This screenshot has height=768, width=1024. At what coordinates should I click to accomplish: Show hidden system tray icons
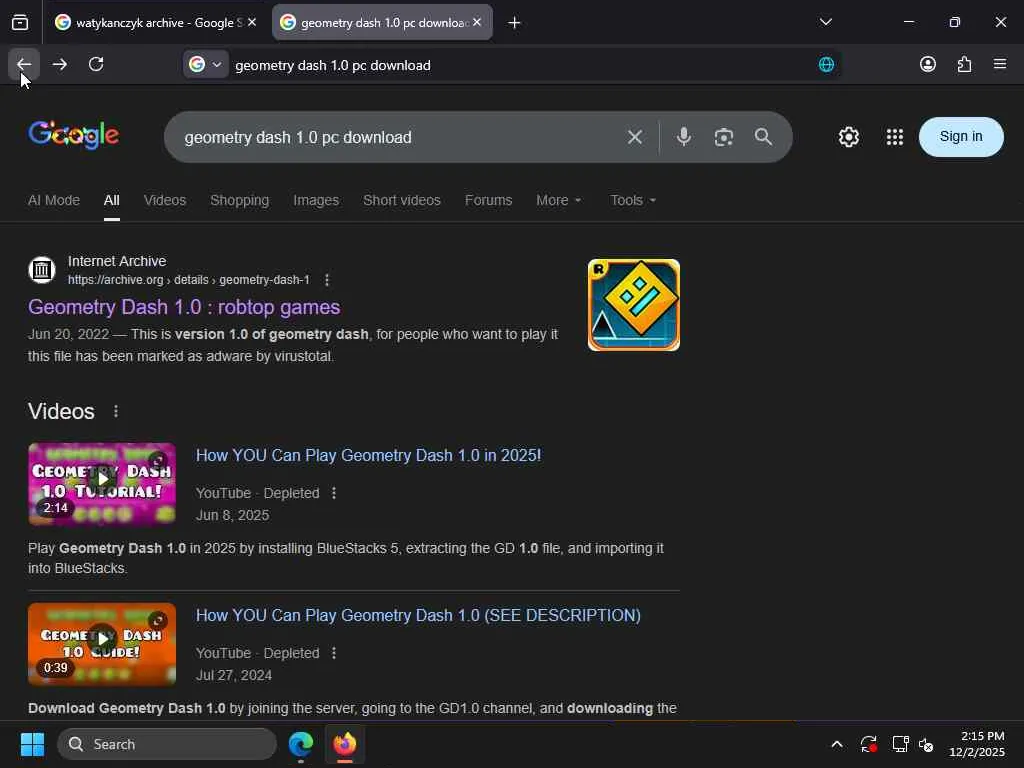[x=837, y=744]
